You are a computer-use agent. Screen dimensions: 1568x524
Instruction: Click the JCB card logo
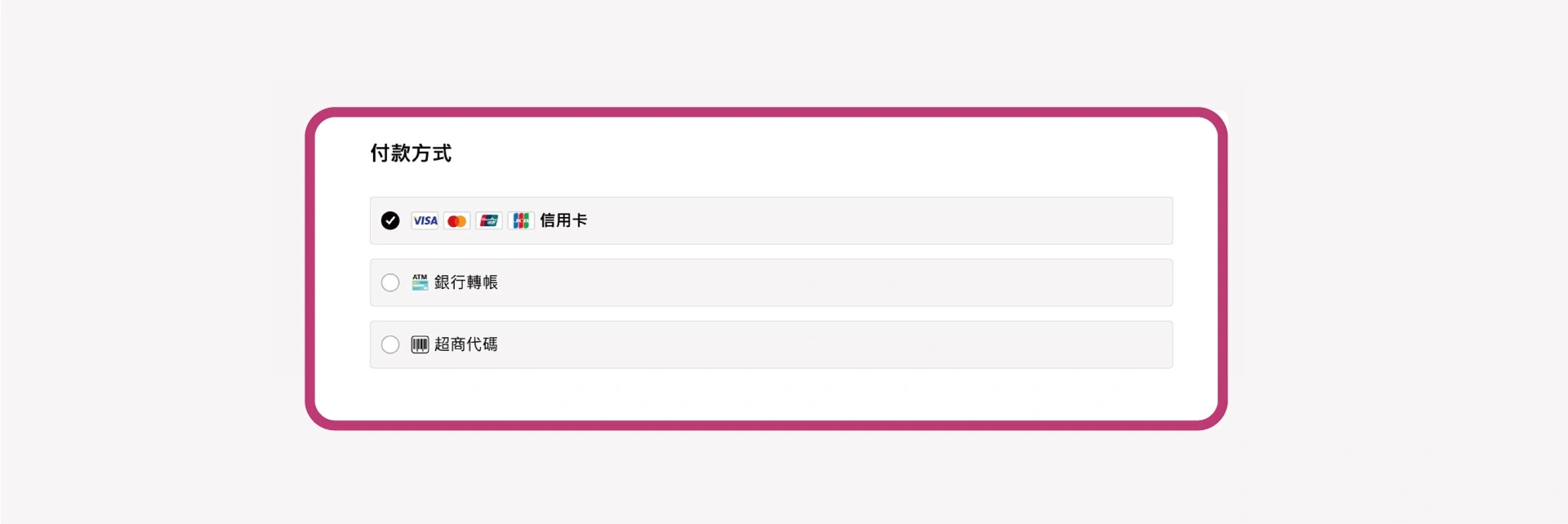pyautogui.click(x=520, y=221)
